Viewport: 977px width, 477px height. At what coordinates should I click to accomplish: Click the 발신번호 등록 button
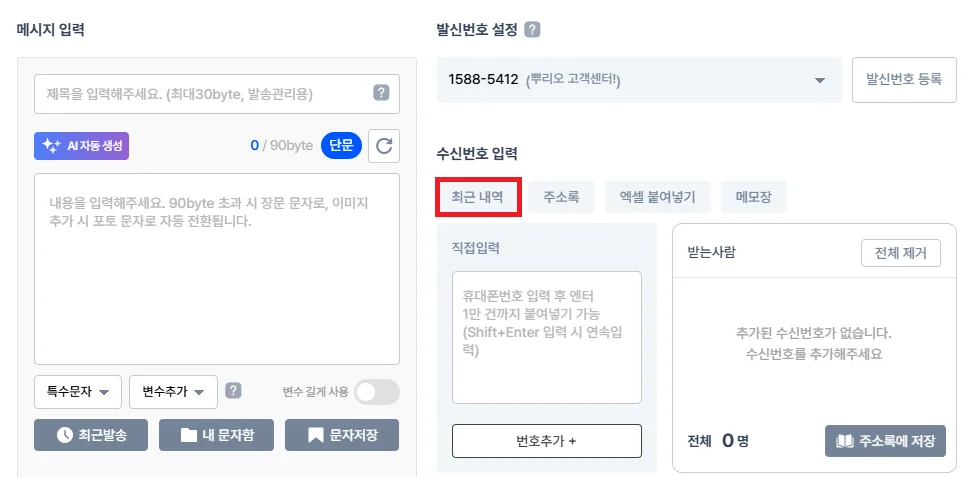pos(903,80)
